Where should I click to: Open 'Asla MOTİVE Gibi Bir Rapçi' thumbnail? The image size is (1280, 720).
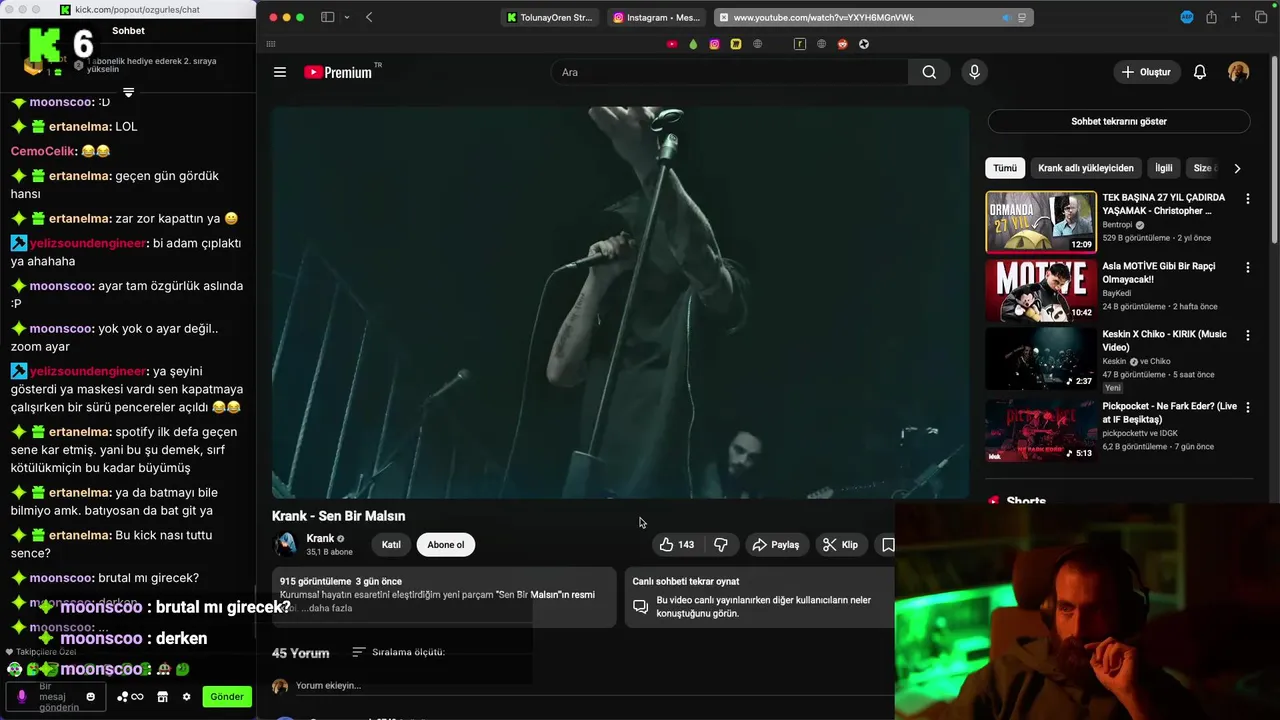[x=1041, y=291]
